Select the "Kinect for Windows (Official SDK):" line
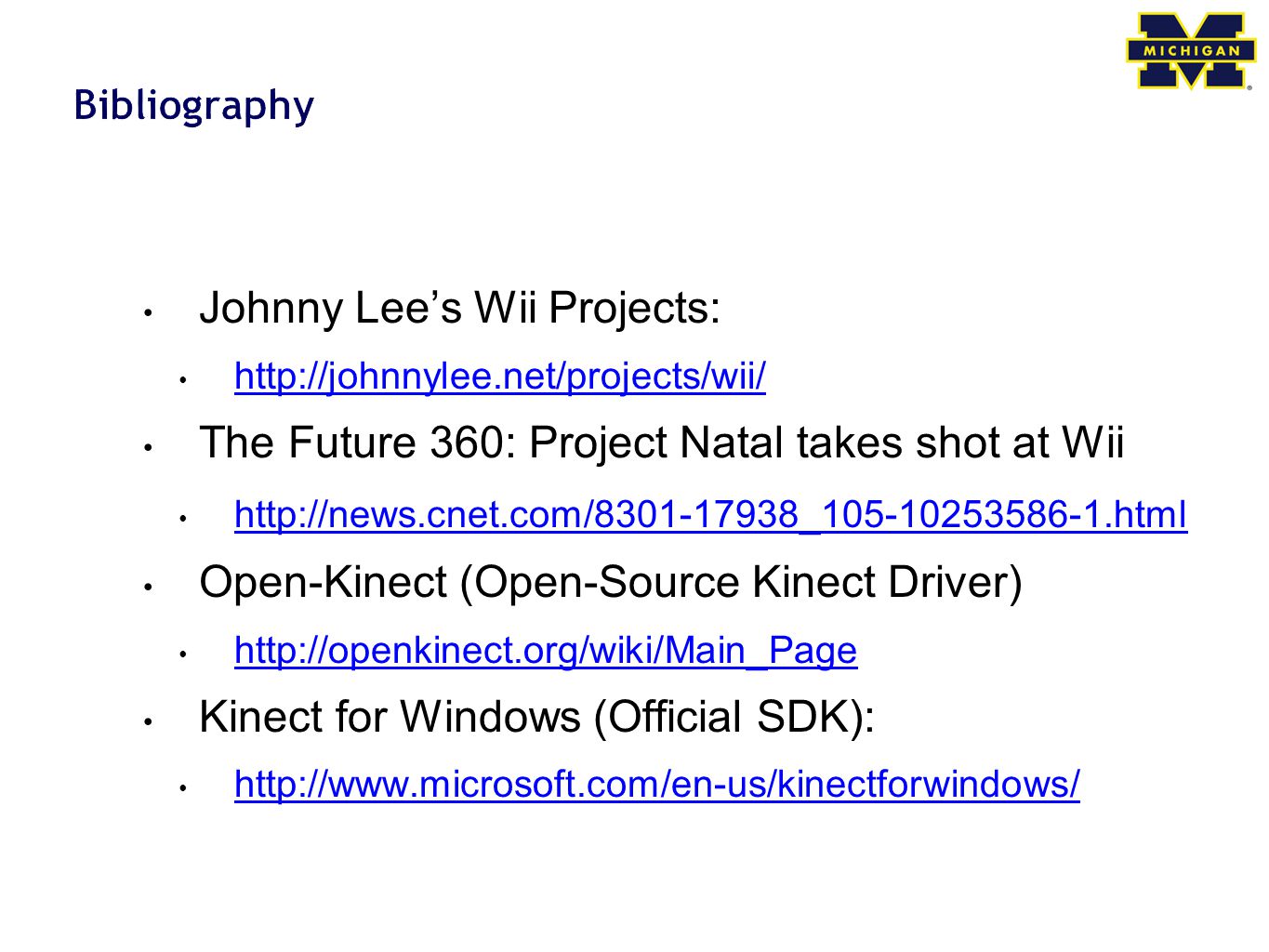 537,718
